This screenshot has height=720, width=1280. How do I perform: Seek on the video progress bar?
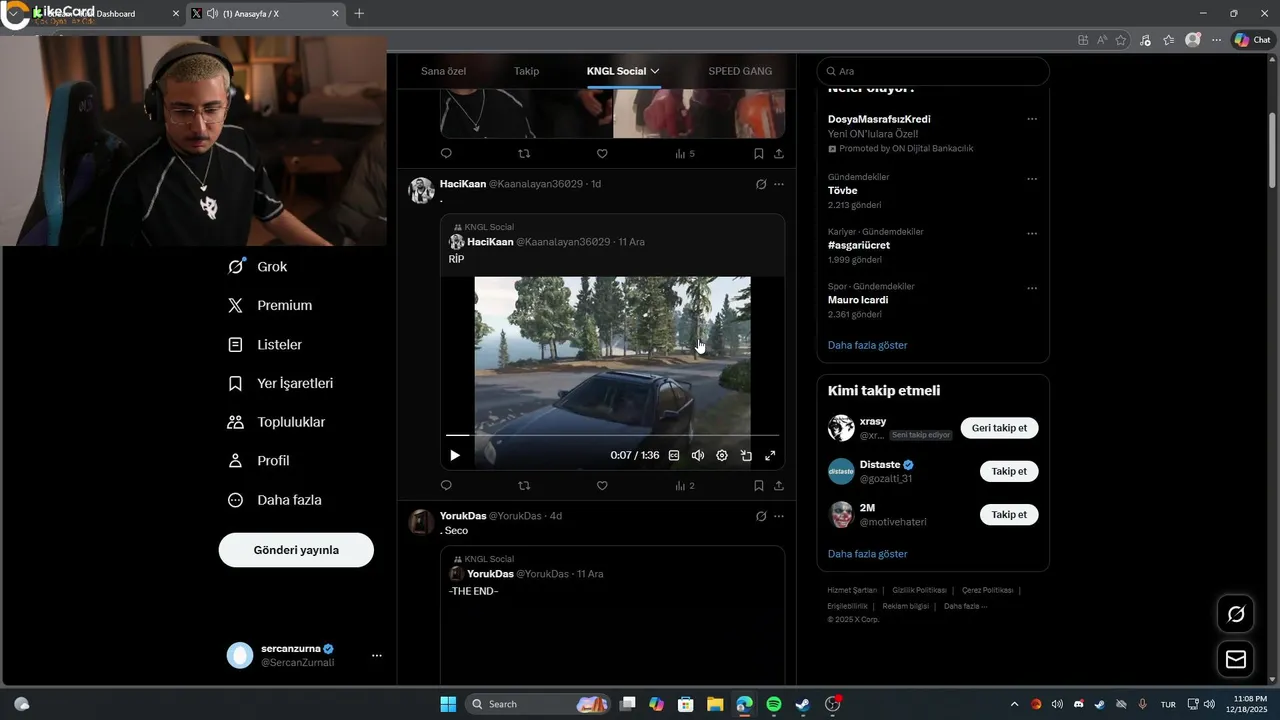click(612, 435)
